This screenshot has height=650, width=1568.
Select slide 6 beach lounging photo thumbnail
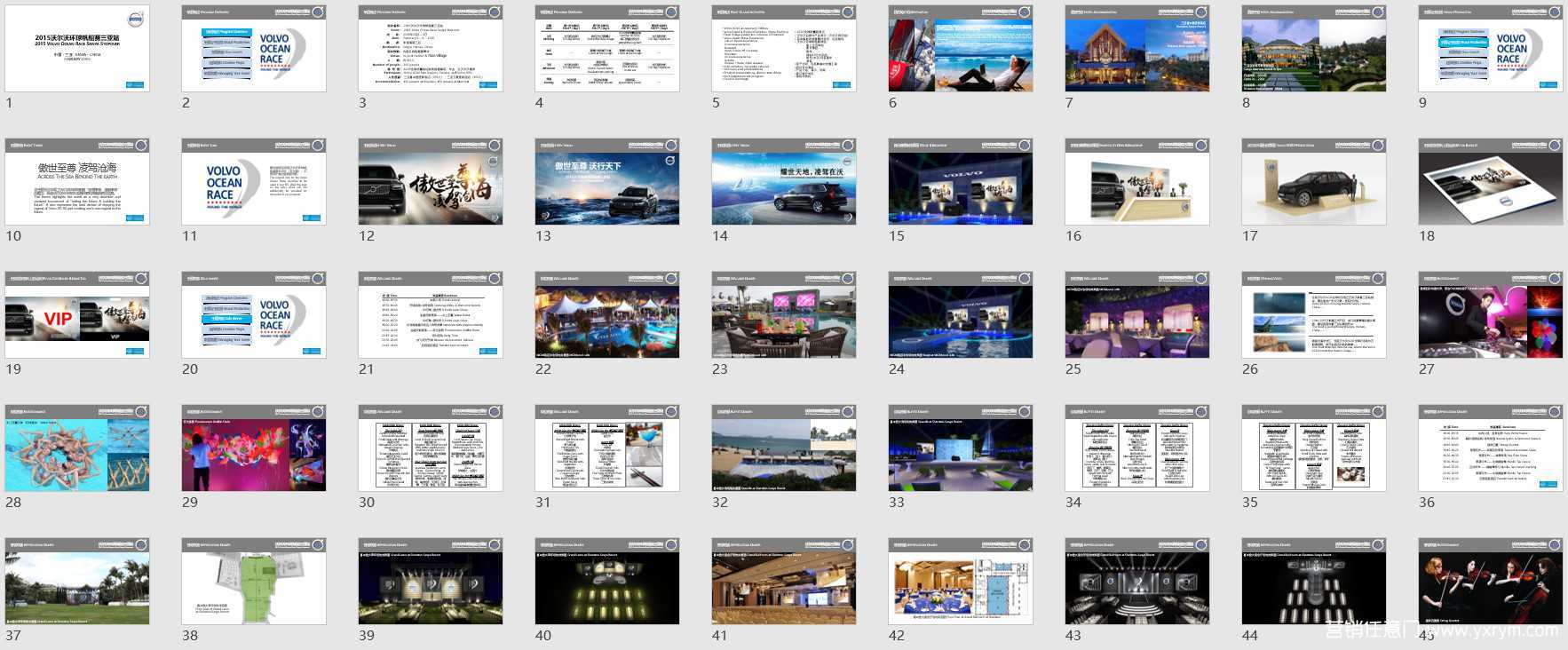click(961, 48)
